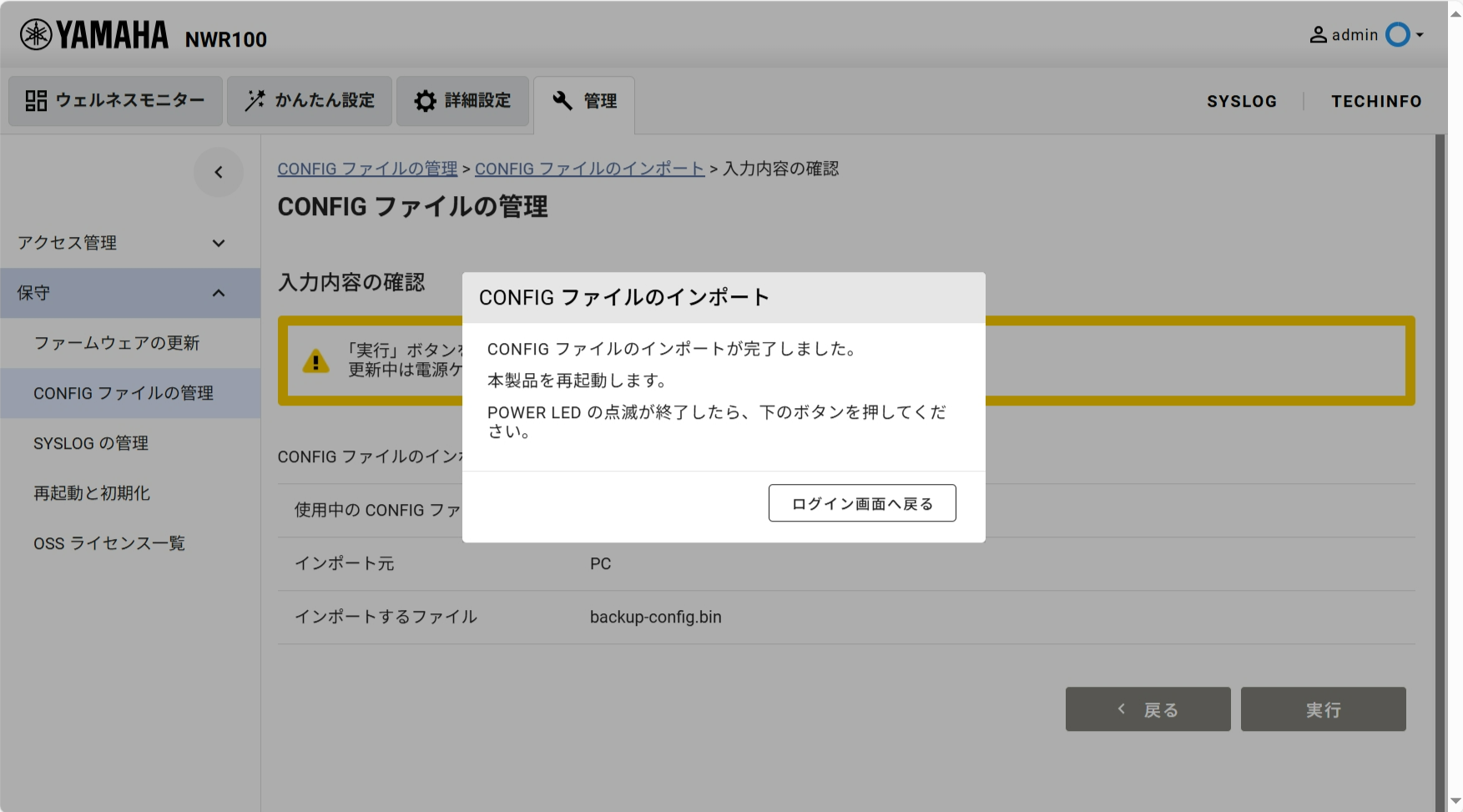Select the 管理 wrench tab
1463x812 pixels.
pyautogui.click(x=584, y=101)
